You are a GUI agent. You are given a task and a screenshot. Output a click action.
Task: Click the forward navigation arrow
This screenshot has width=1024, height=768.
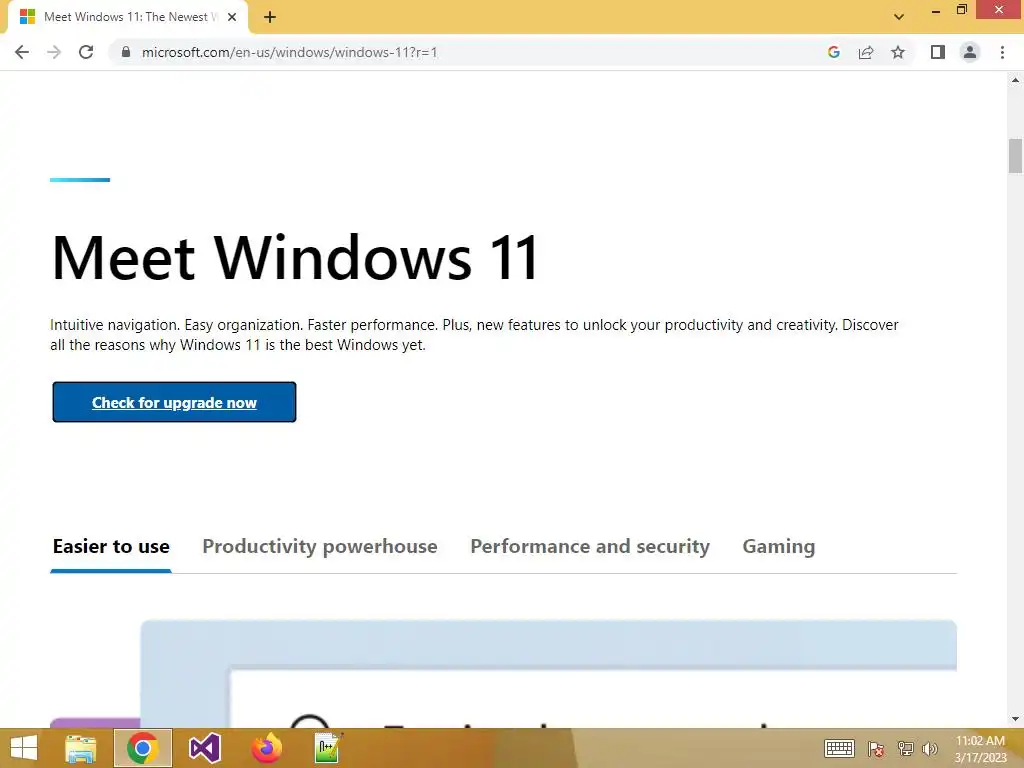(54, 52)
